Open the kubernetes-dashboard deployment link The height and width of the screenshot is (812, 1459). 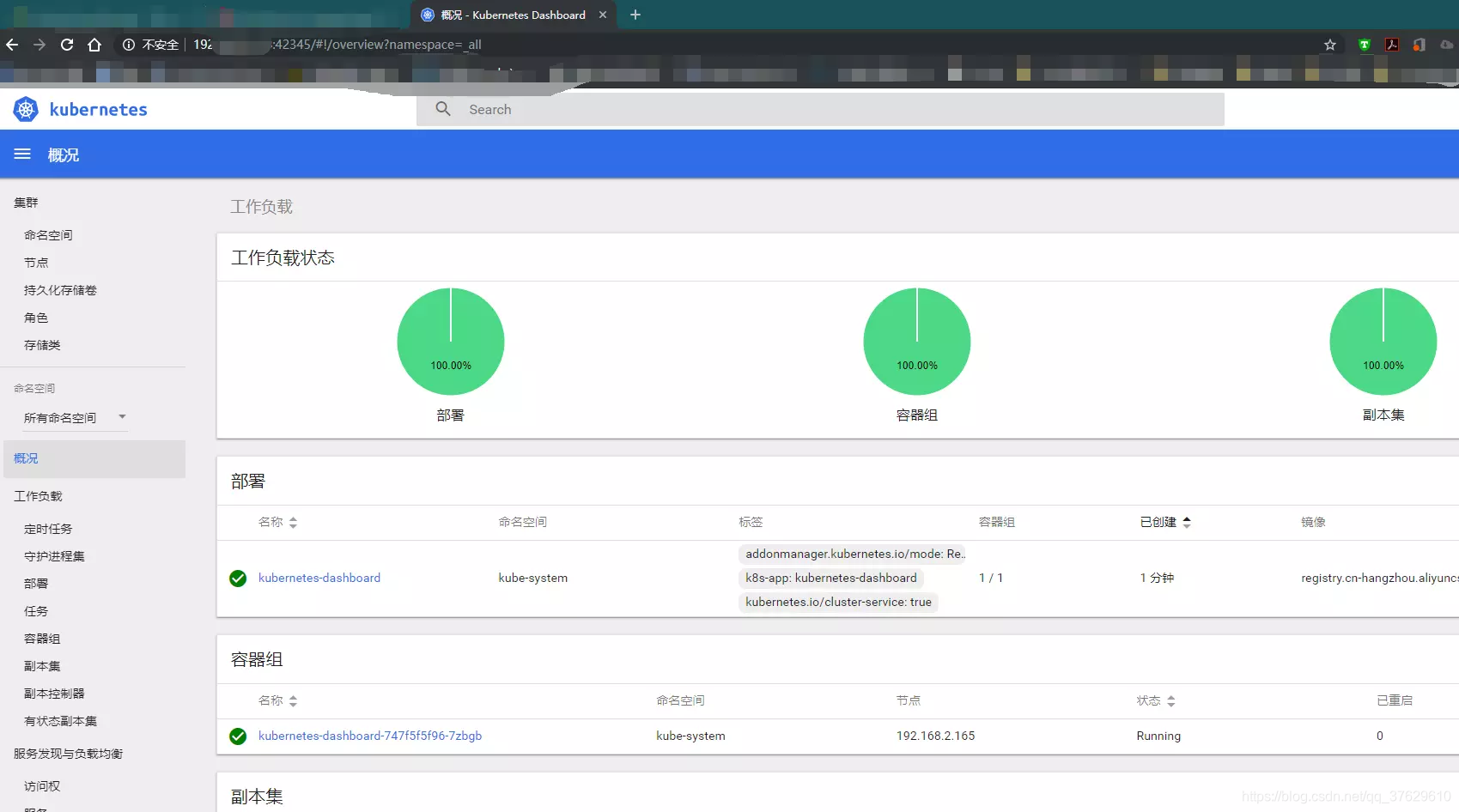pyautogui.click(x=319, y=579)
